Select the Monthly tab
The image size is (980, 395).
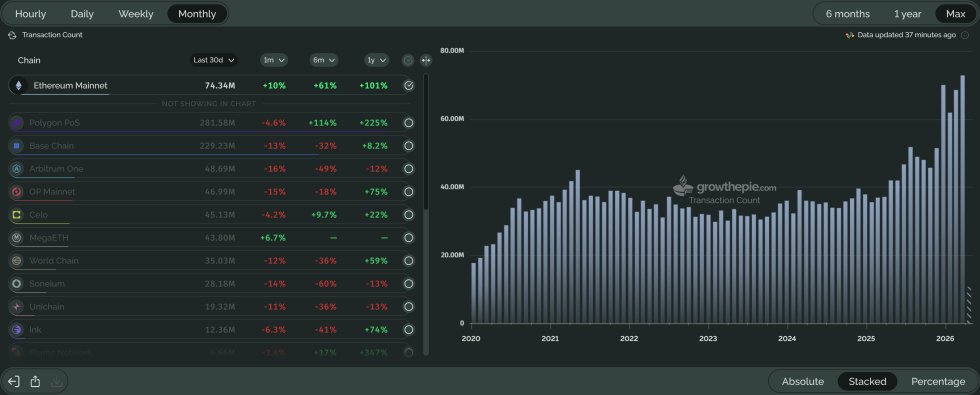pyautogui.click(x=197, y=14)
